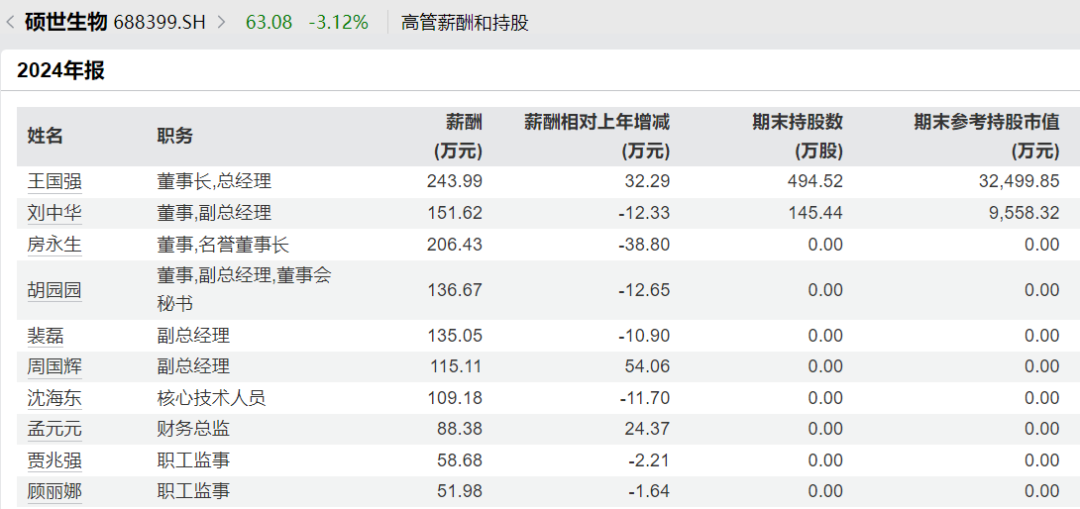Open executive 刘中华 name link
This screenshot has height=509, width=1080.
coord(54,213)
